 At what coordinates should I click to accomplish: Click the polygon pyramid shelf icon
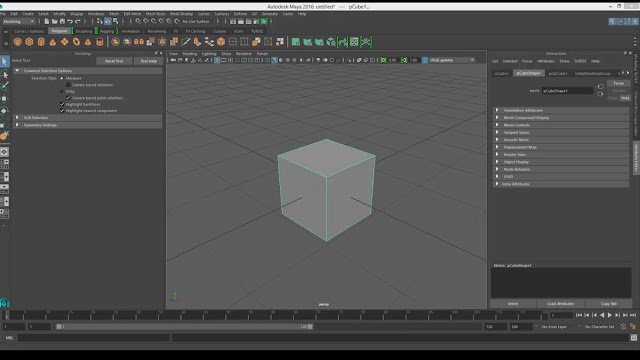pyautogui.click(x=88, y=42)
